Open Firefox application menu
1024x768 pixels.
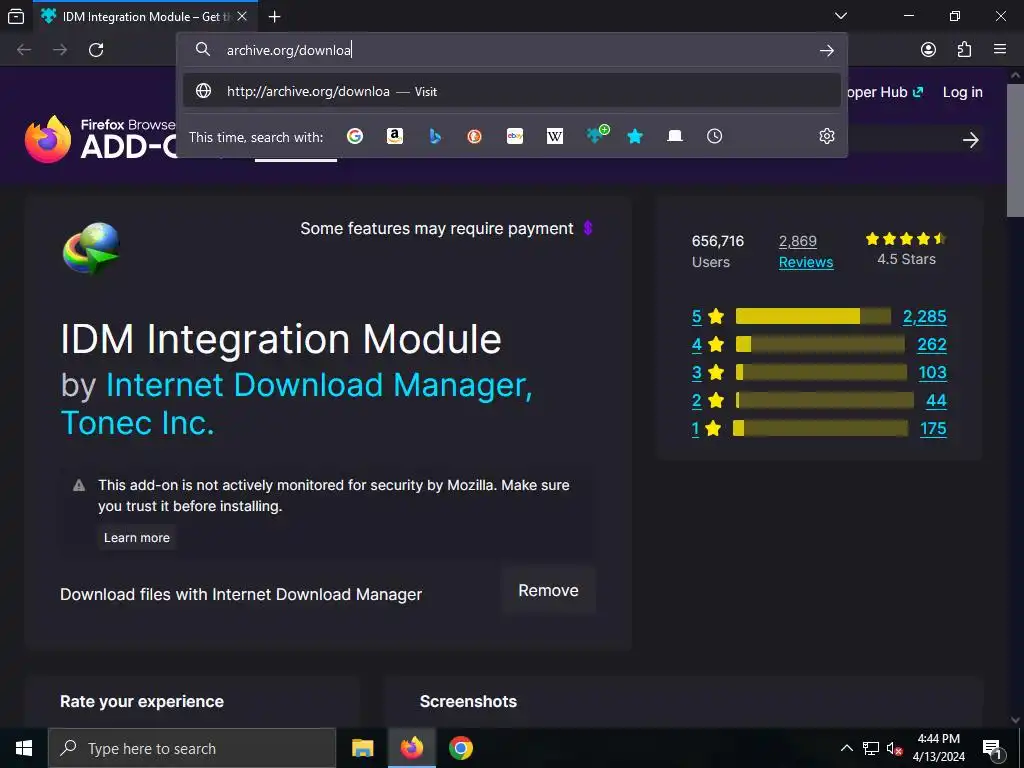click(1000, 50)
